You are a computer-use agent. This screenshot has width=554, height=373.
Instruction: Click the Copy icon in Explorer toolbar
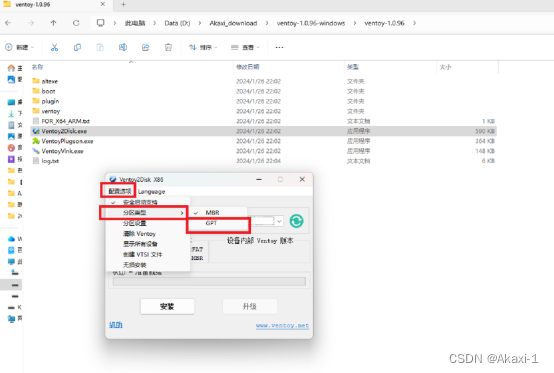(x=77, y=47)
